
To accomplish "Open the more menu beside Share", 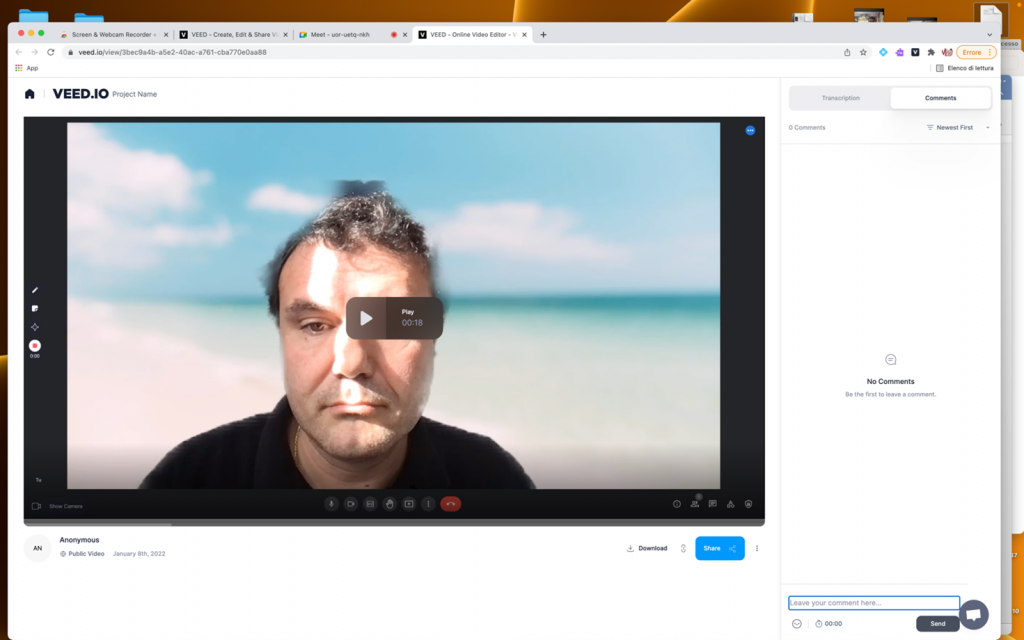I will tap(757, 549).
